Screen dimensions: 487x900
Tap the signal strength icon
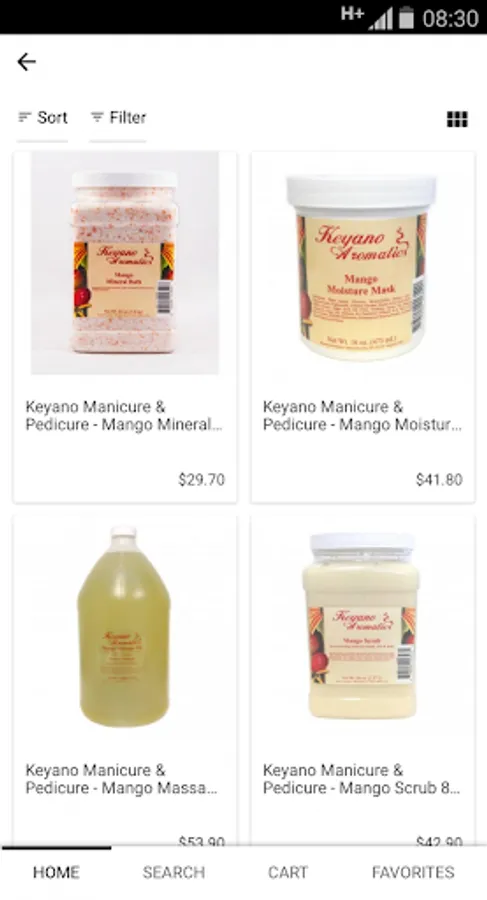click(380, 18)
